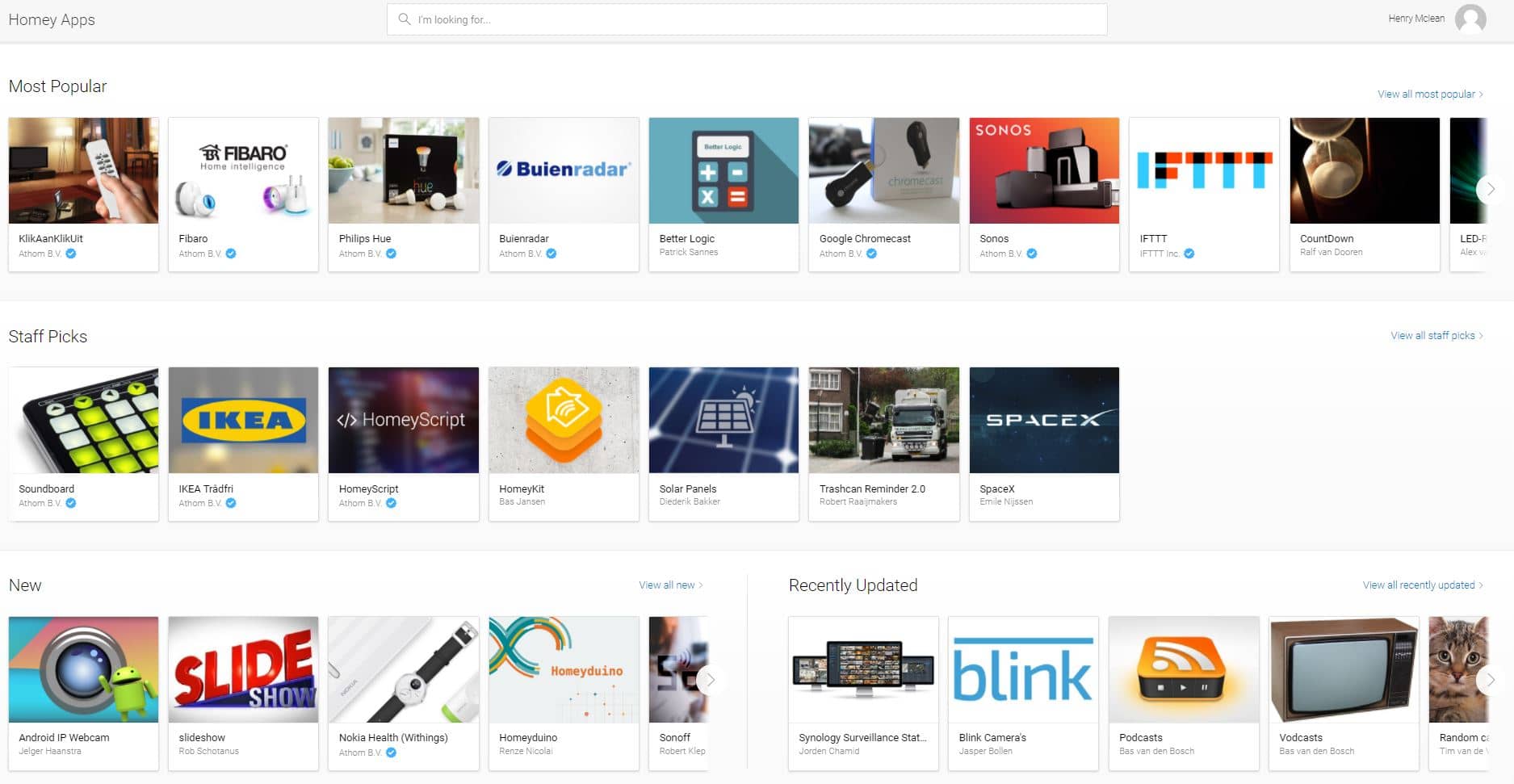This screenshot has width=1514, height=784.
Task: Focus the "I'm looking for..." search field
Action: [747, 19]
